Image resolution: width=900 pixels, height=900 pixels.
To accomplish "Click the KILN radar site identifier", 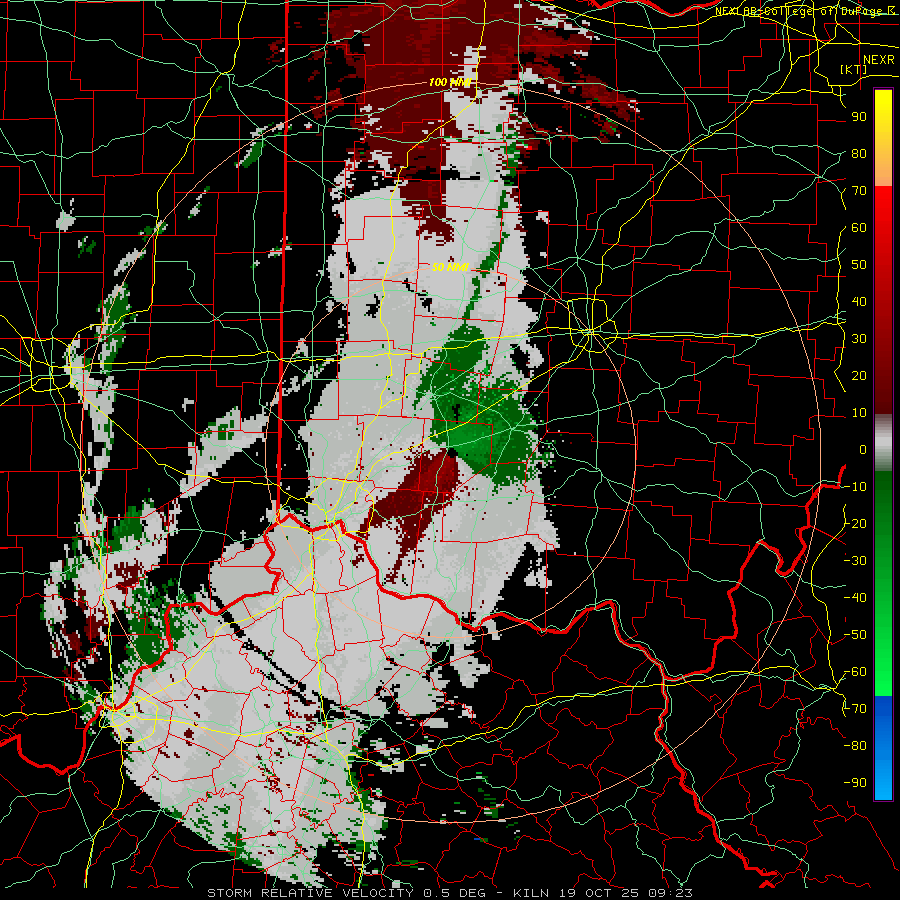I will tap(531, 893).
